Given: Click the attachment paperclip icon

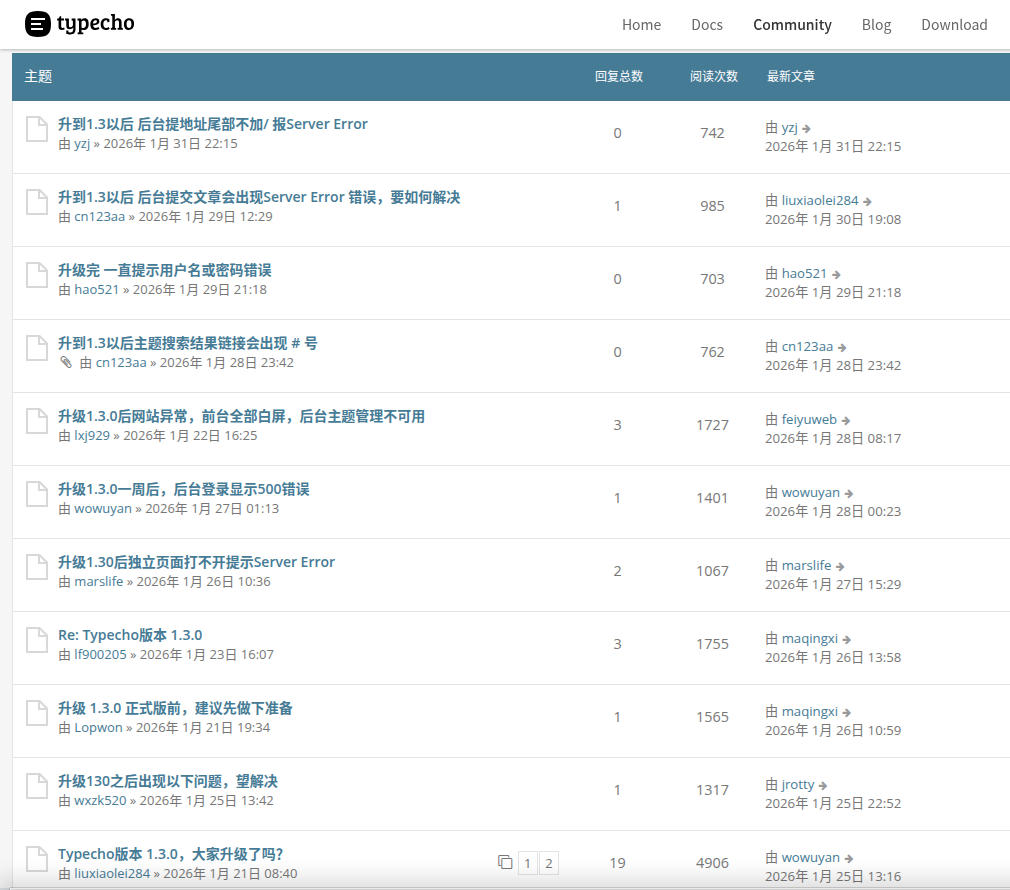Looking at the screenshot, I should click(66, 362).
